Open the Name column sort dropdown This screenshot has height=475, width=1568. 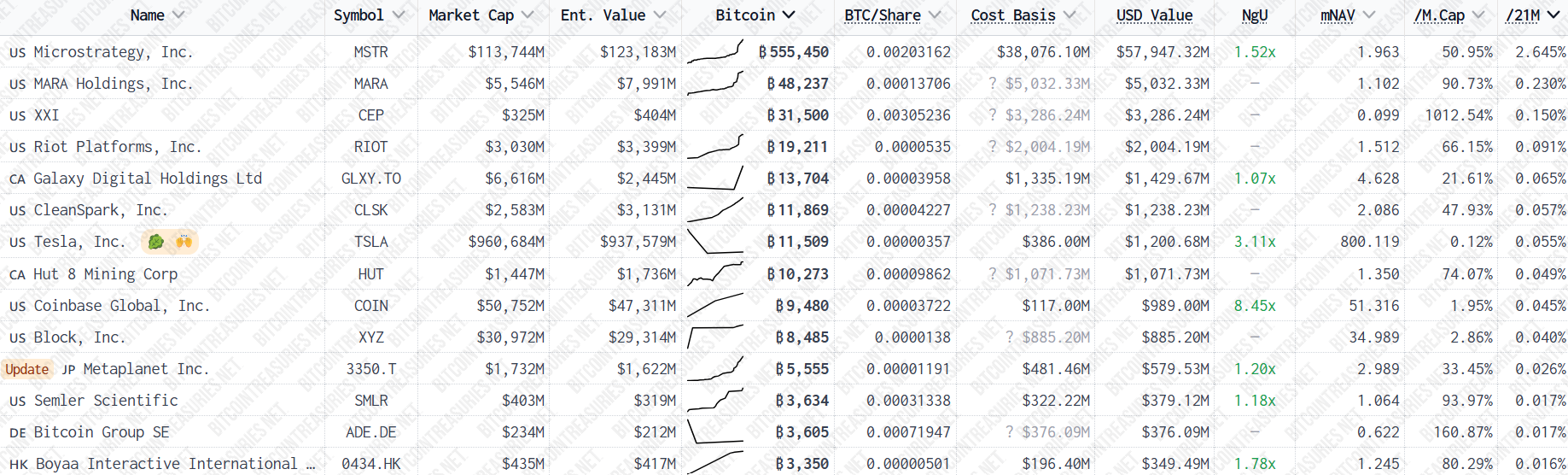(x=178, y=15)
